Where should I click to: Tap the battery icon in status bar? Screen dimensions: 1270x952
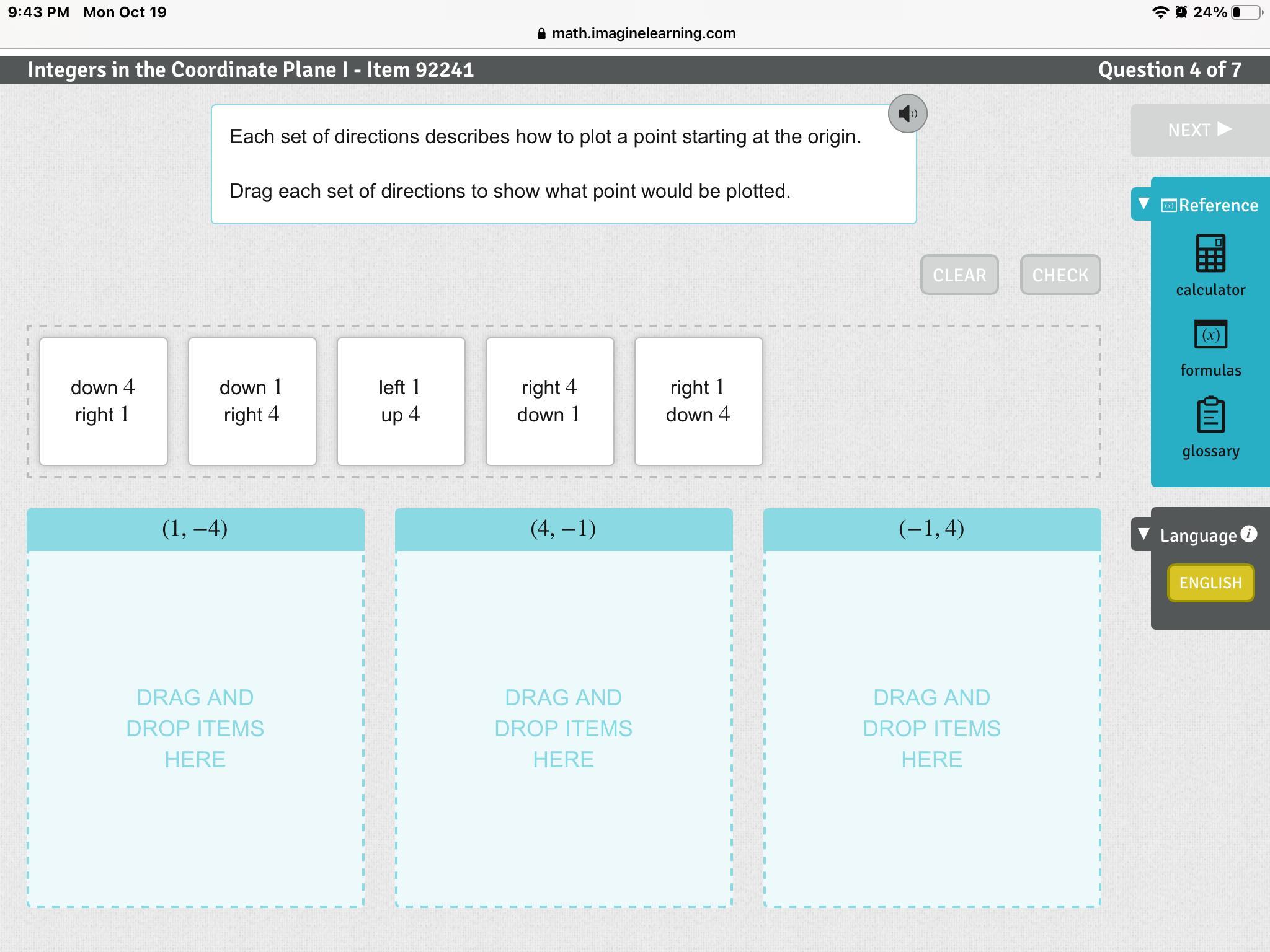(x=1246, y=12)
